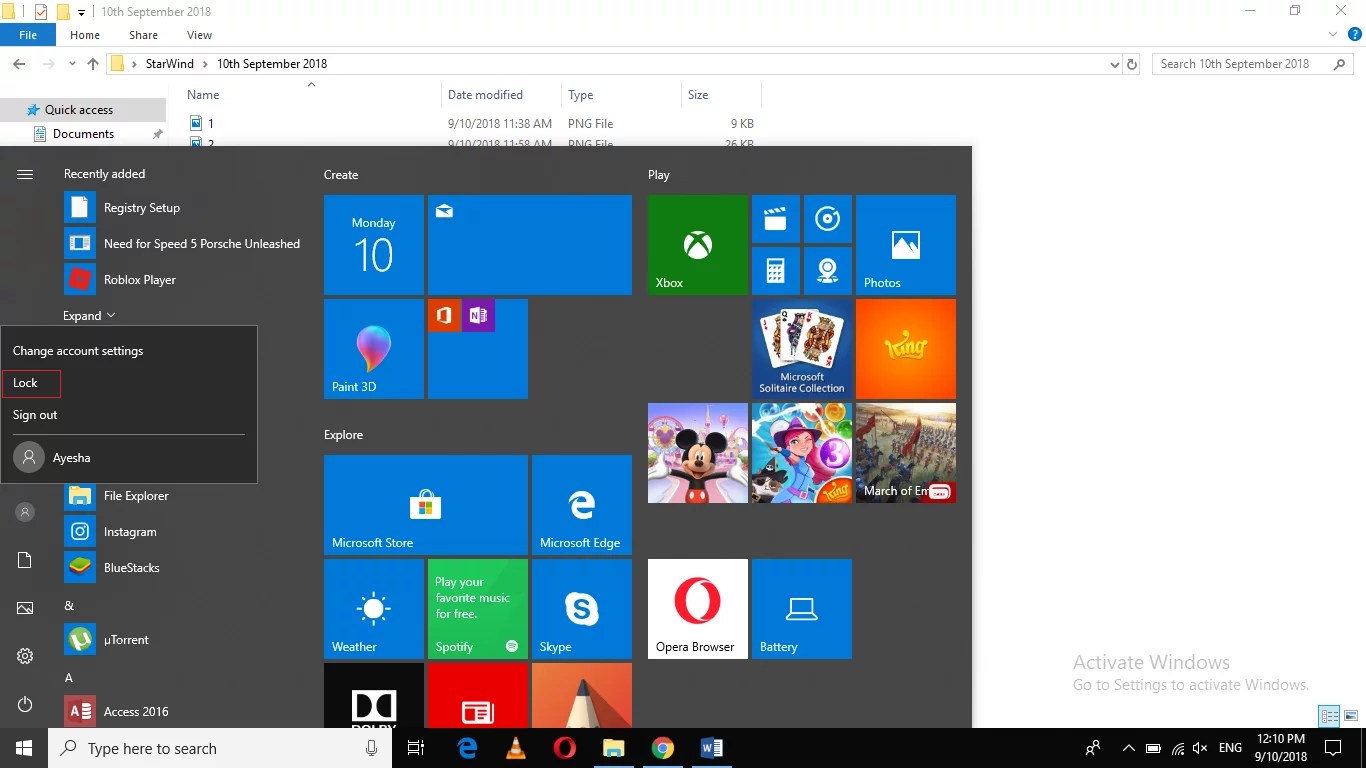
Task: Open Word from the taskbar
Action: (x=711, y=748)
